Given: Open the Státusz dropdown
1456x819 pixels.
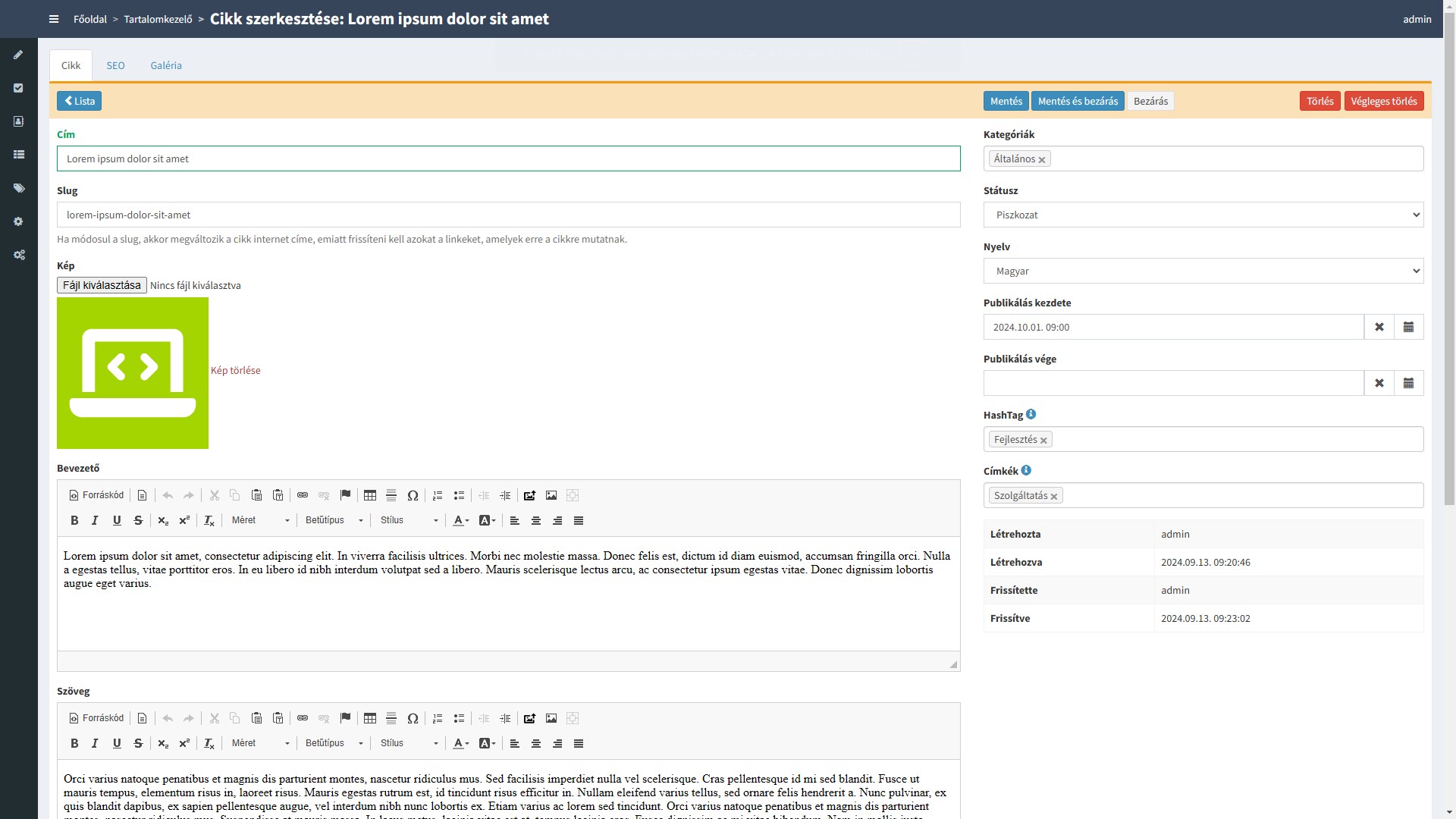Looking at the screenshot, I should pyautogui.click(x=1203, y=215).
